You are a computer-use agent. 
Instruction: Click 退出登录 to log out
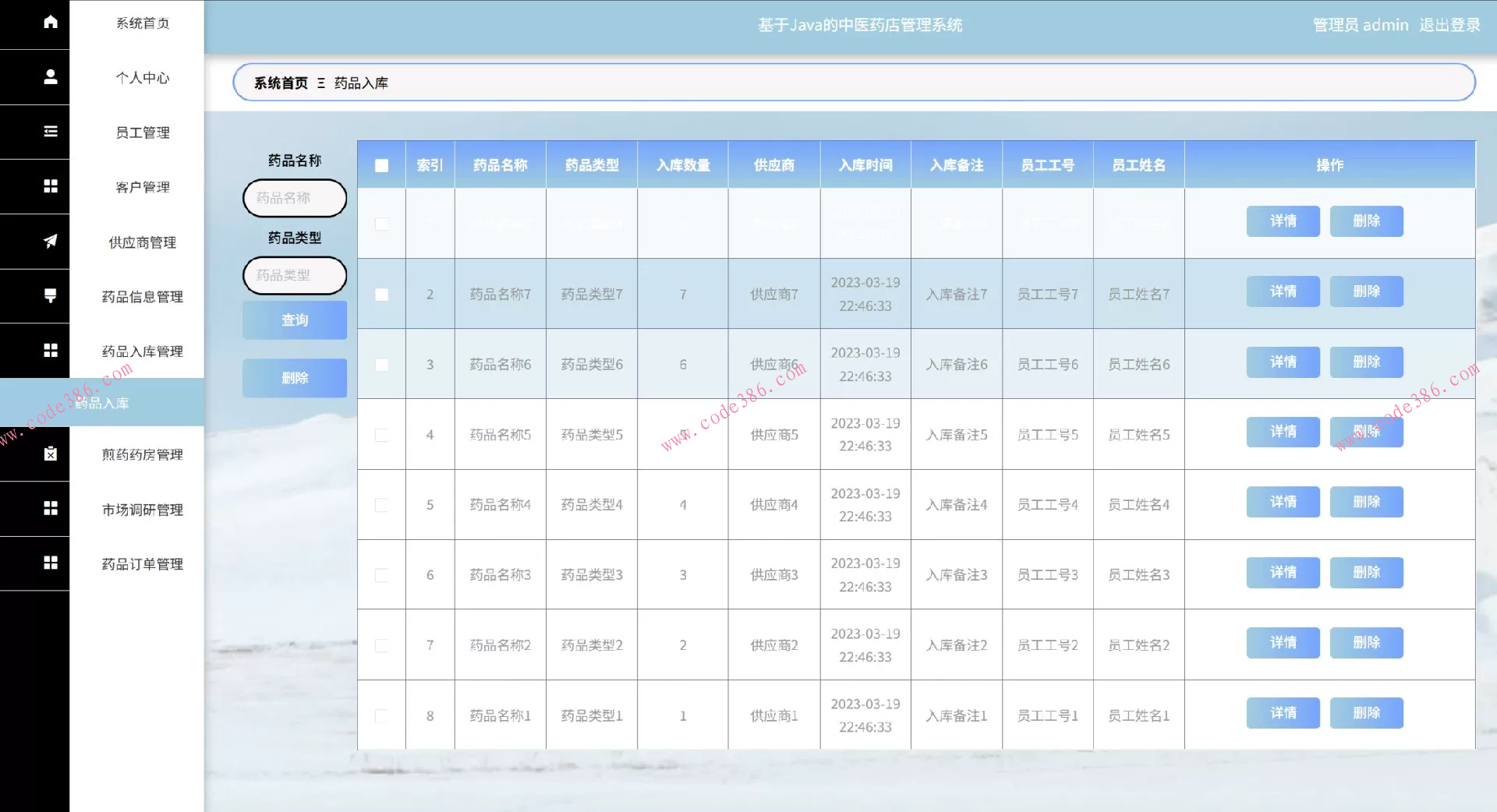click(1449, 25)
